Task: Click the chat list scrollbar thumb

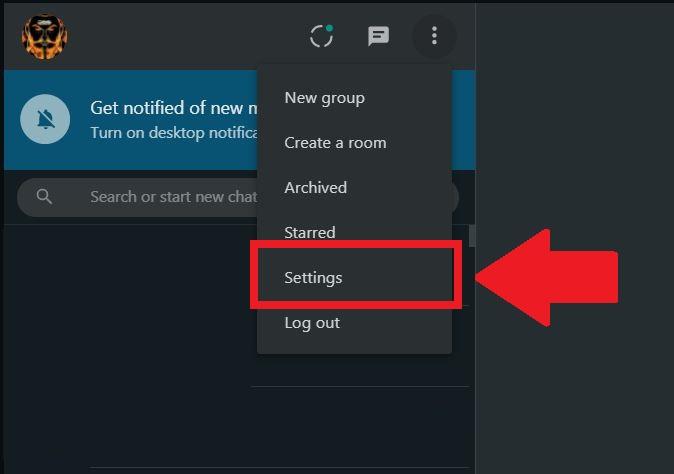Action: [472, 235]
